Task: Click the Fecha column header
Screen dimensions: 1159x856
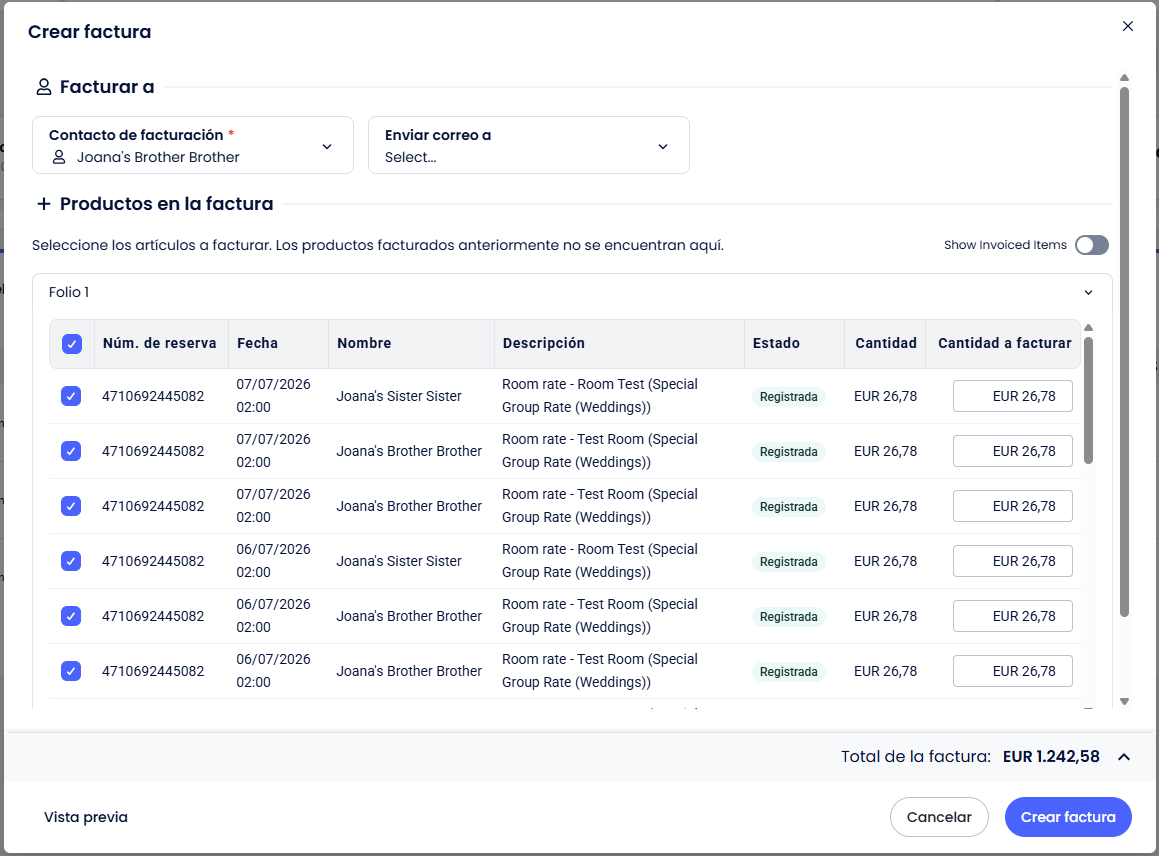Action: tap(257, 343)
